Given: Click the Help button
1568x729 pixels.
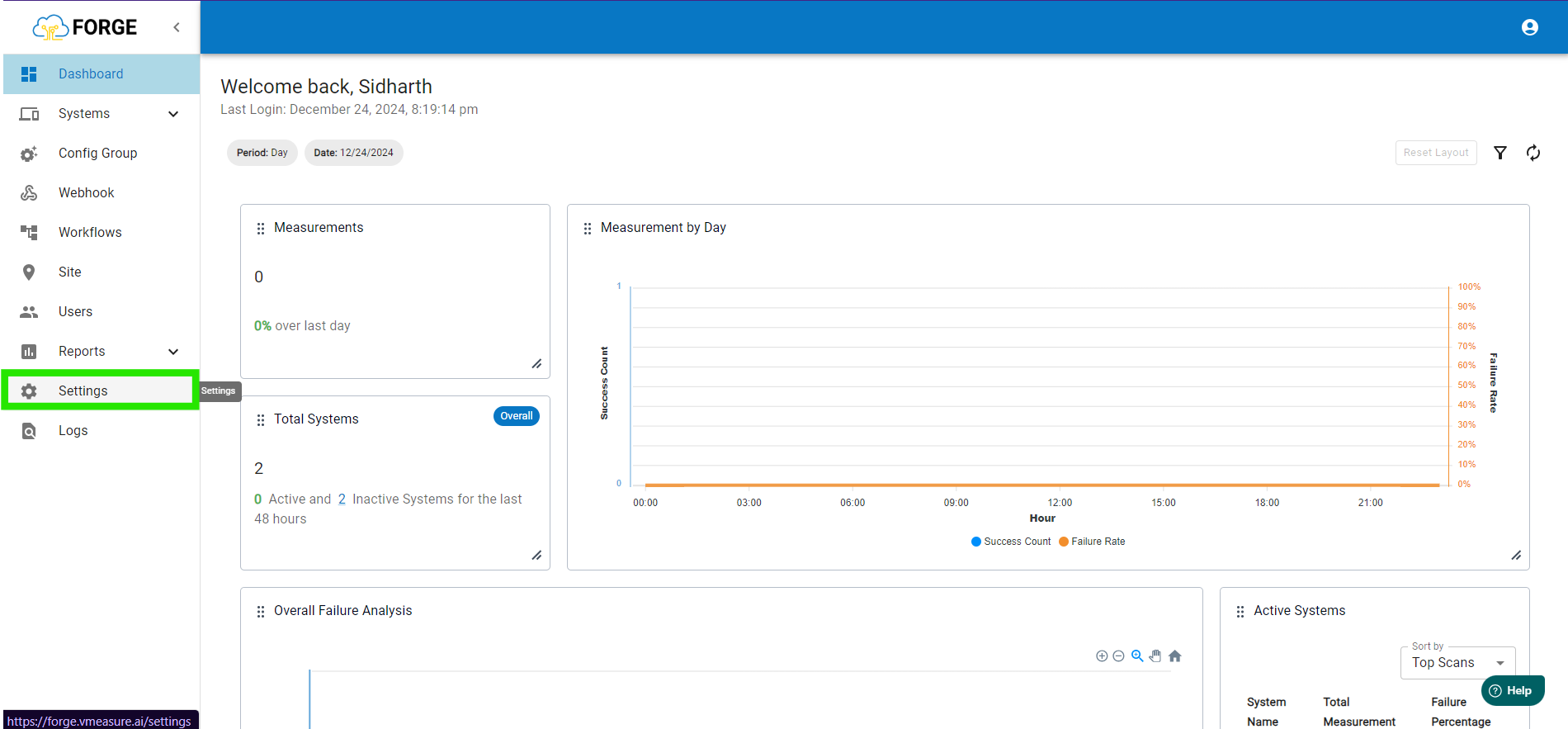Looking at the screenshot, I should (x=1513, y=691).
